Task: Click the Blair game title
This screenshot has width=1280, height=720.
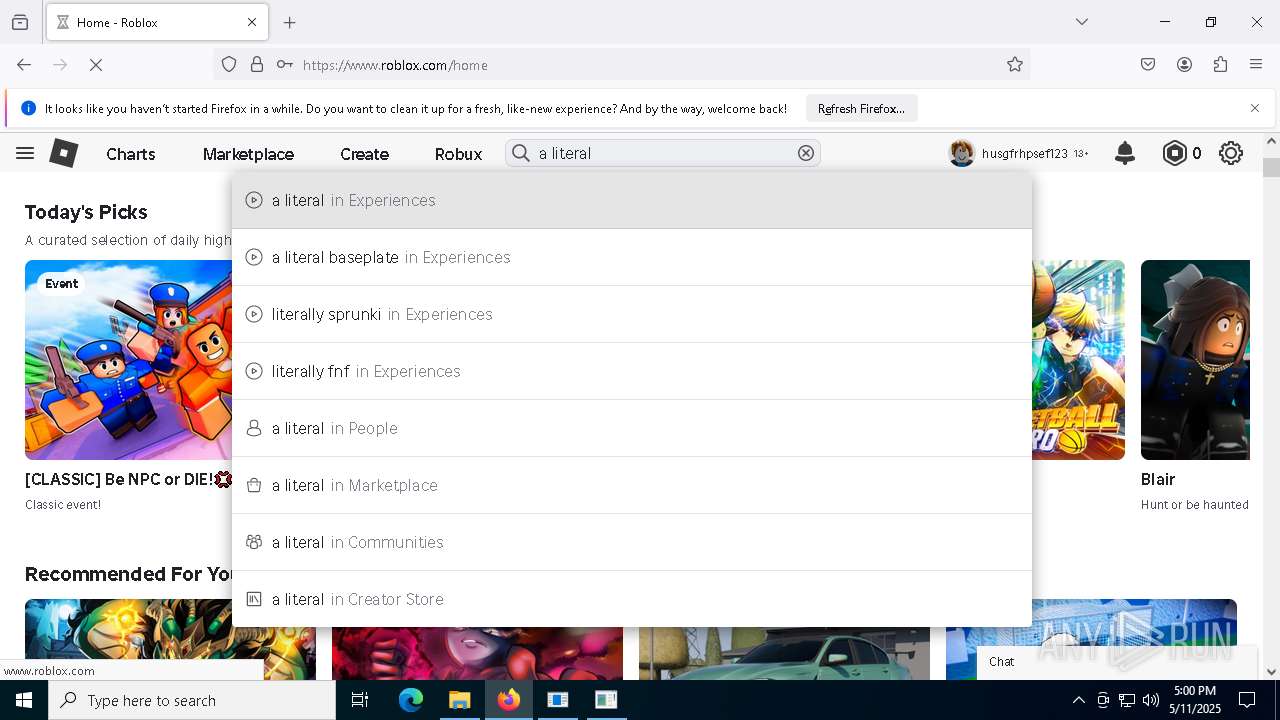Action: [1158, 479]
